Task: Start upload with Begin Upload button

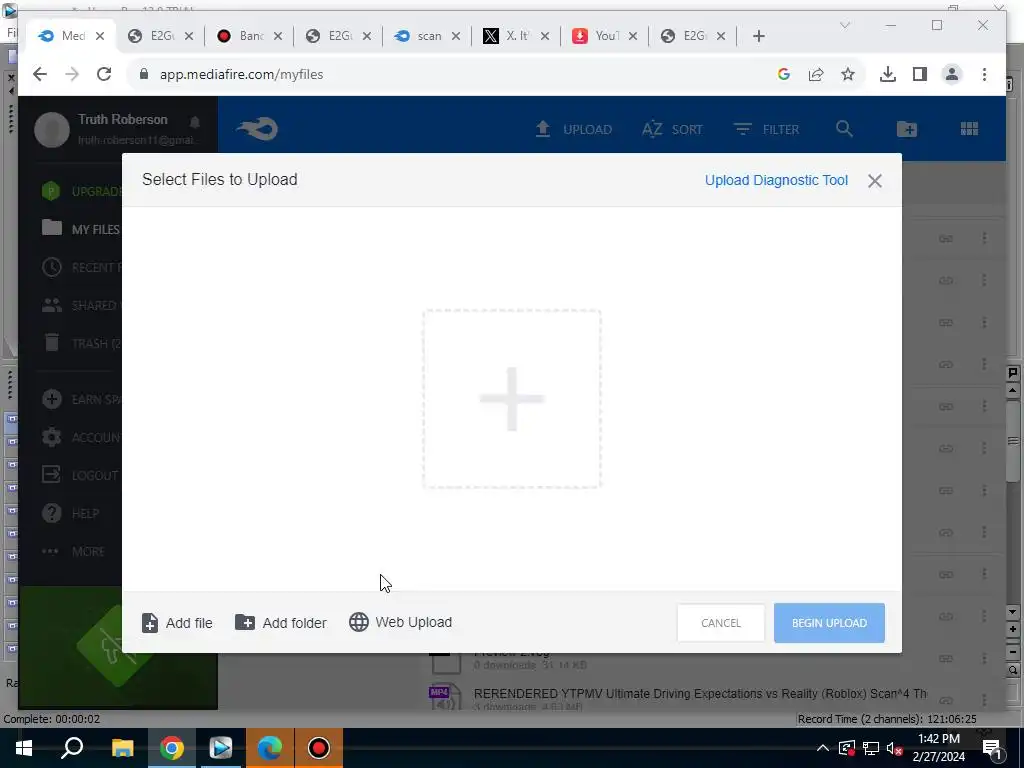Action: point(829,623)
